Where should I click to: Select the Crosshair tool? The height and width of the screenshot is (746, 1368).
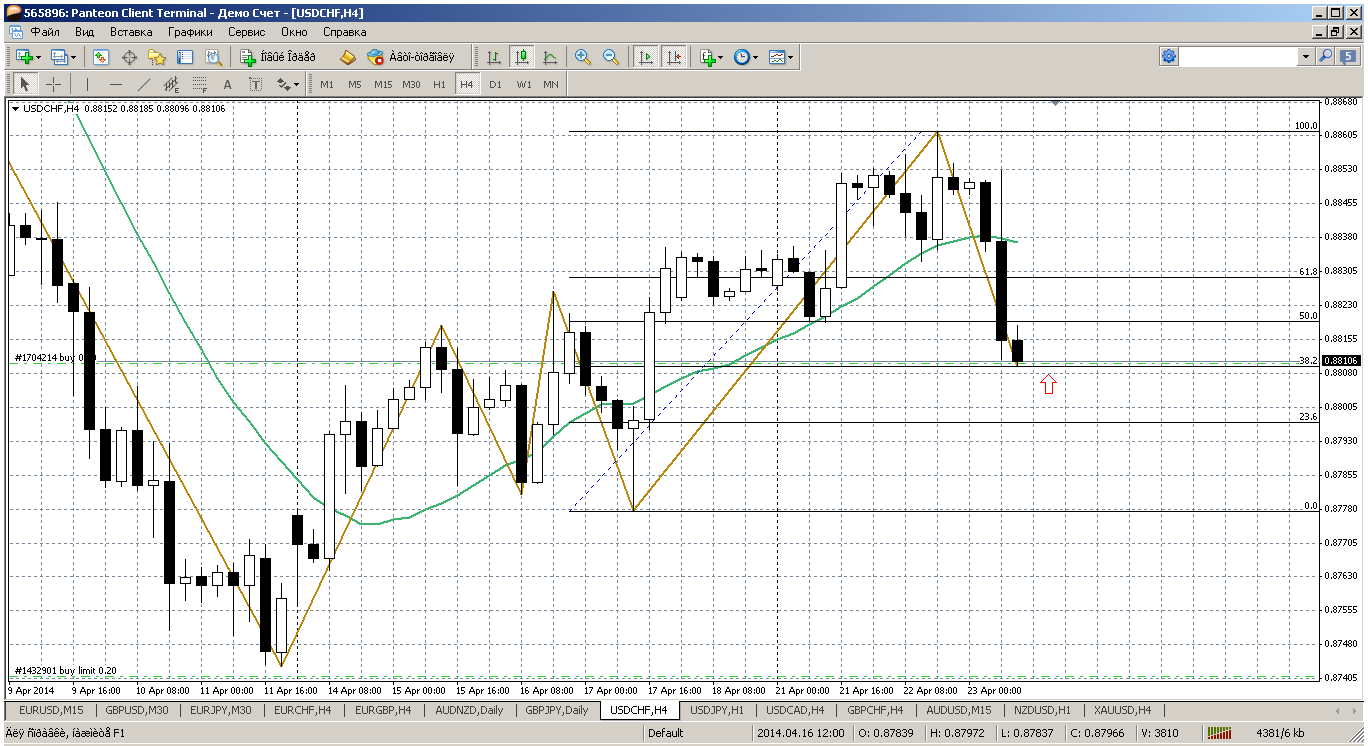point(53,84)
